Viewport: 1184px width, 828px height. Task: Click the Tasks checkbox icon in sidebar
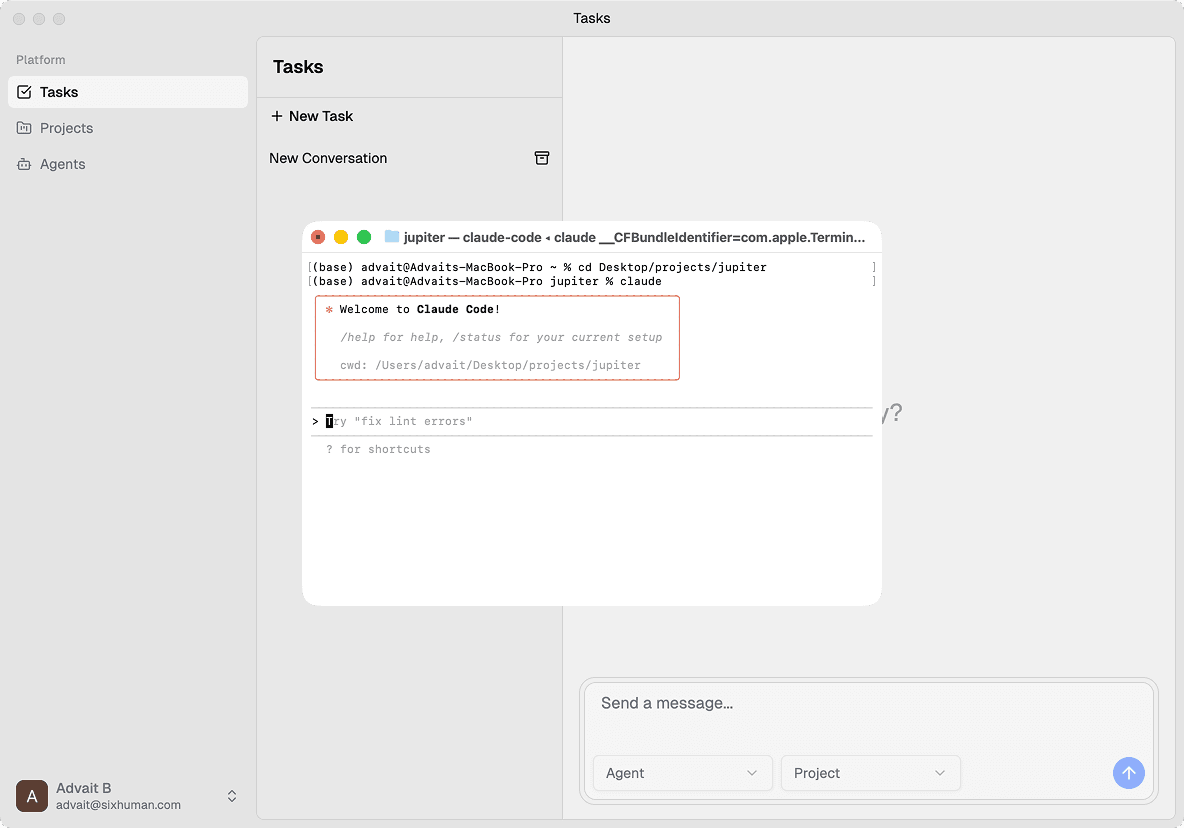coord(24,92)
